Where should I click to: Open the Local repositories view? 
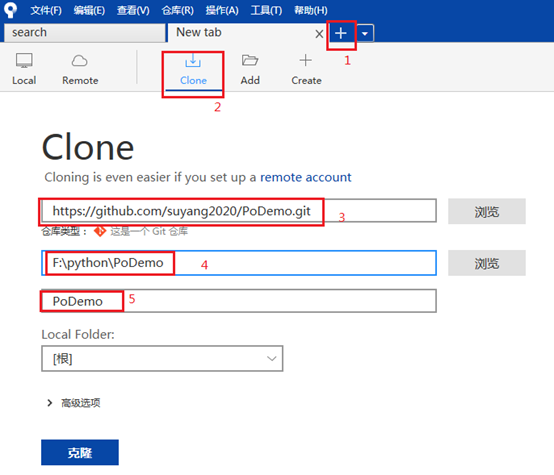tap(24, 69)
